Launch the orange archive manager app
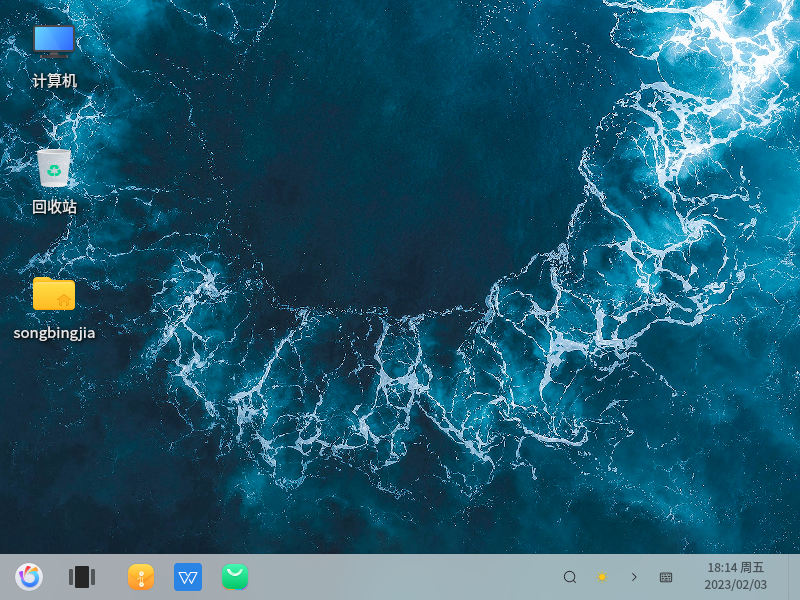 coord(141,577)
